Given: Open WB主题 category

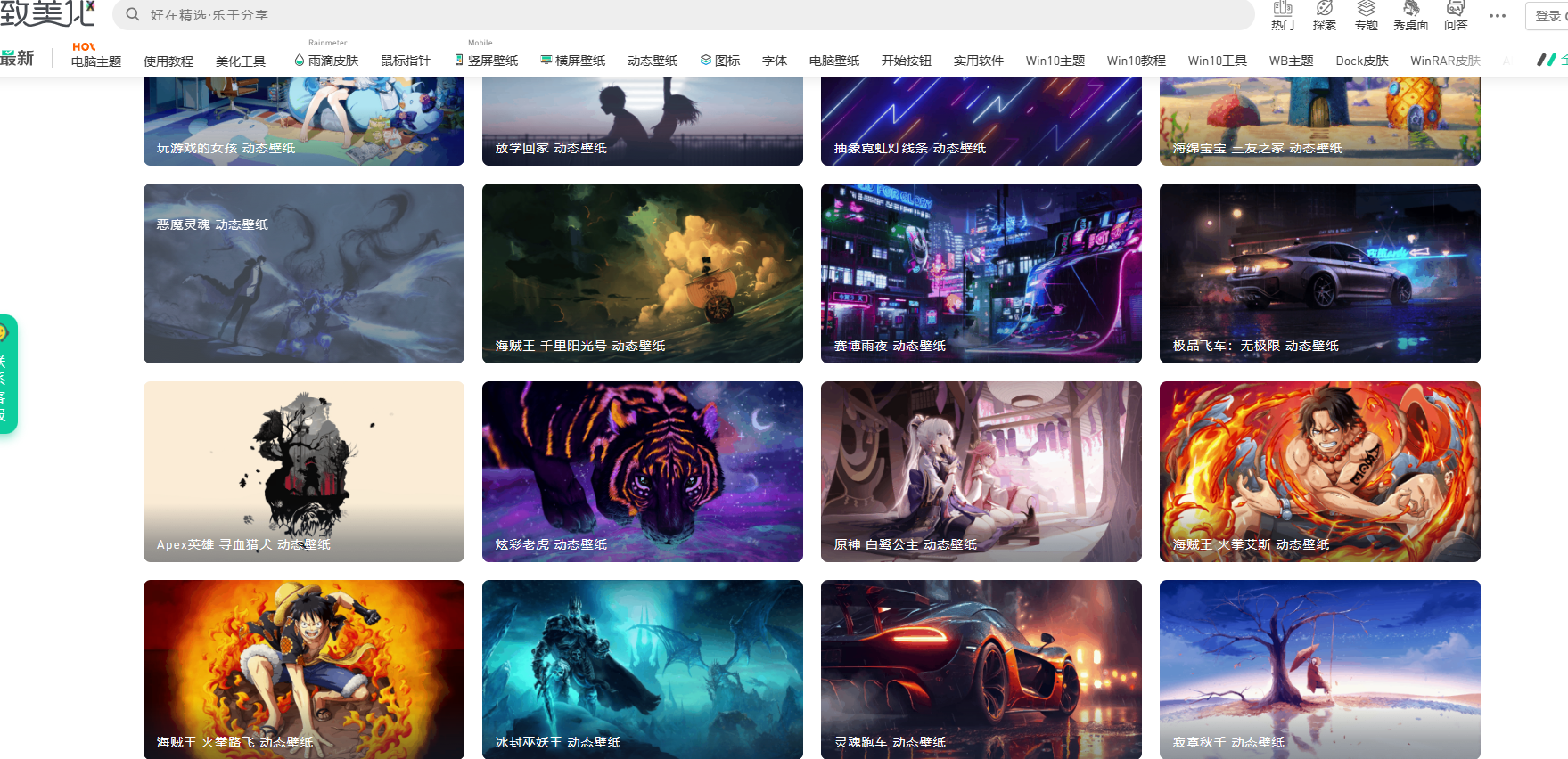Looking at the screenshot, I should tap(1292, 61).
